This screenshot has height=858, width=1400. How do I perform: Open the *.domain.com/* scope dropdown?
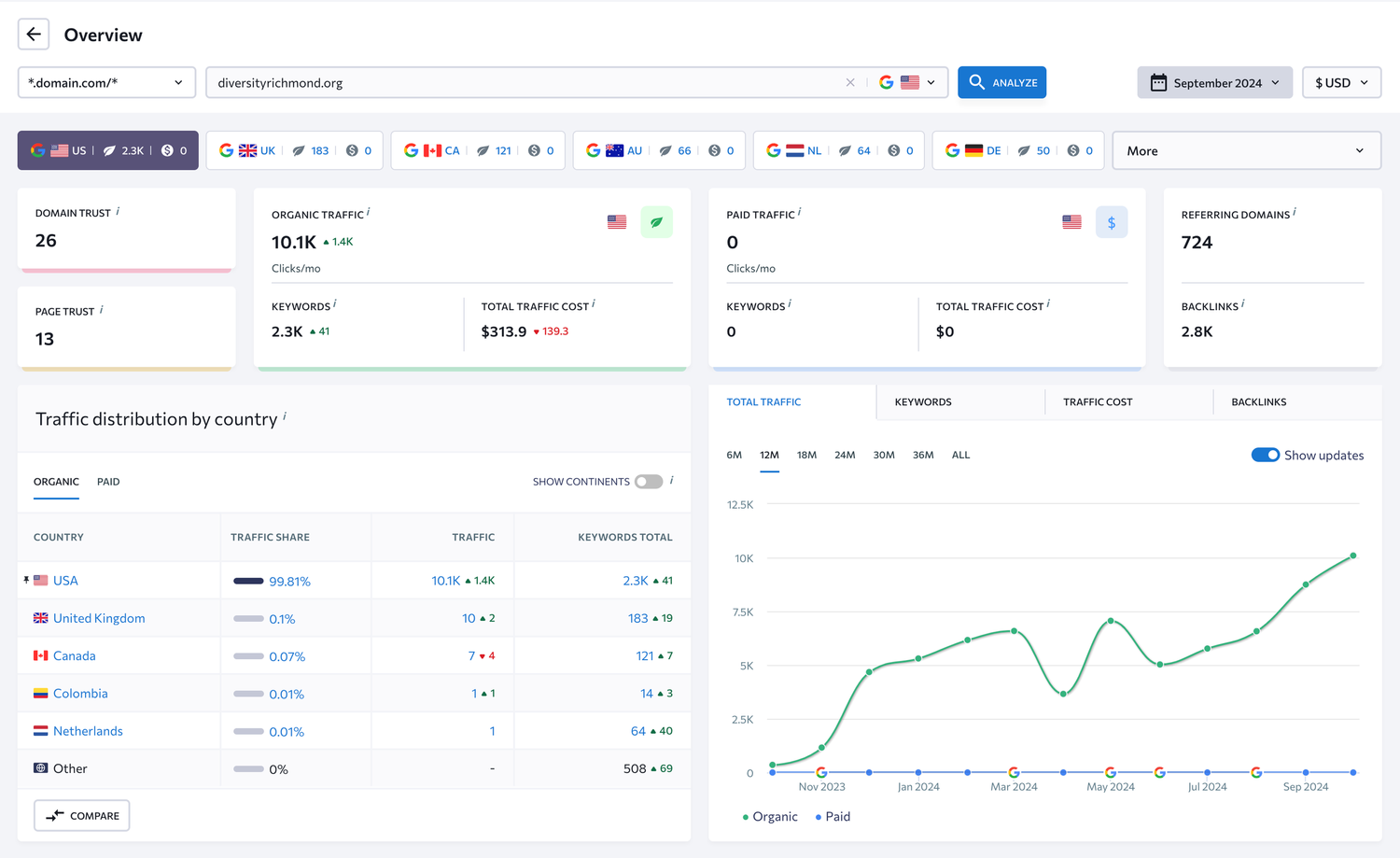[106, 82]
